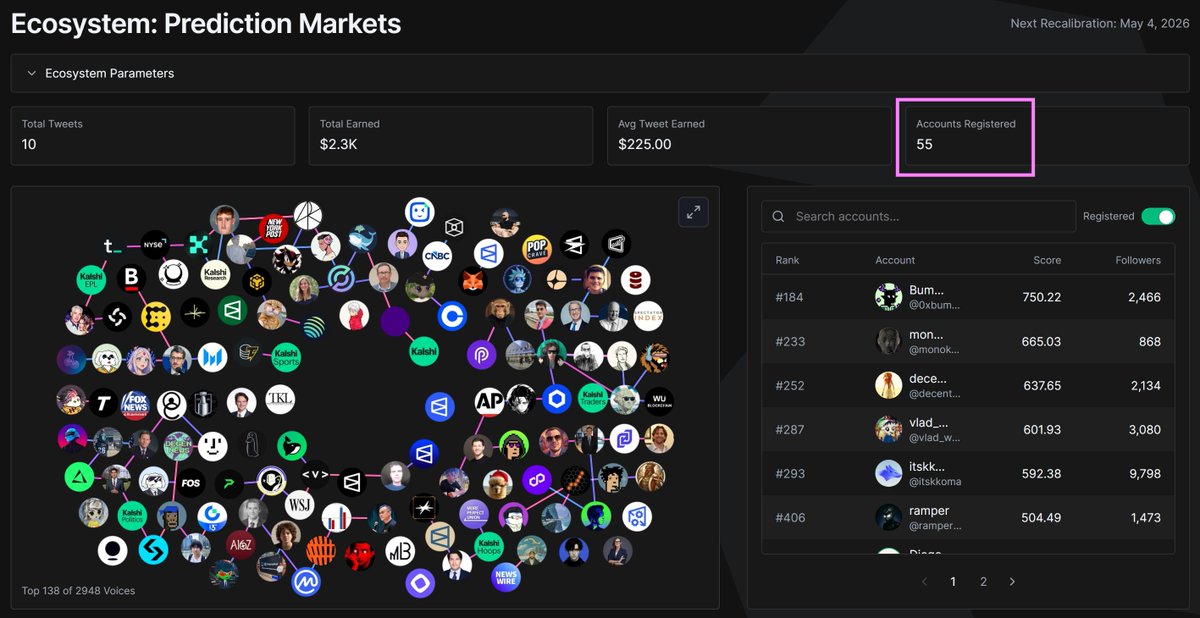Go to previous page arrow

[924, 581]
